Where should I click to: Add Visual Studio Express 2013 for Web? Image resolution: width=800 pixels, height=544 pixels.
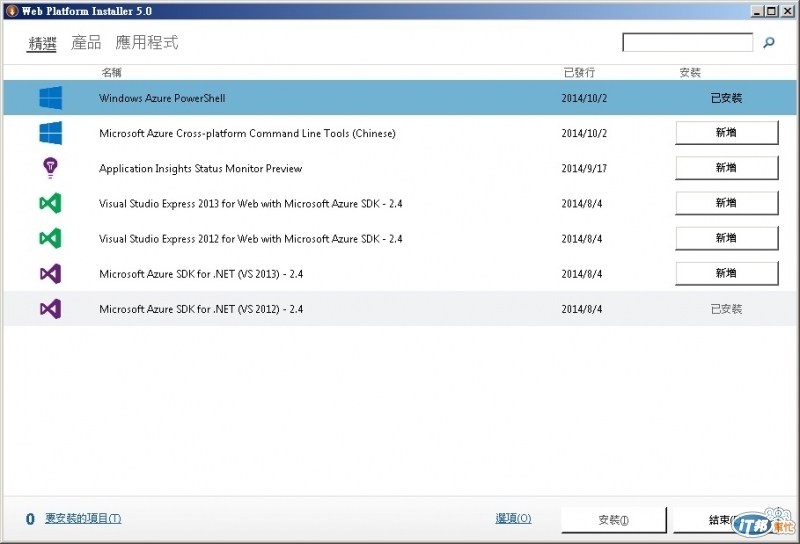coord(727,203)
